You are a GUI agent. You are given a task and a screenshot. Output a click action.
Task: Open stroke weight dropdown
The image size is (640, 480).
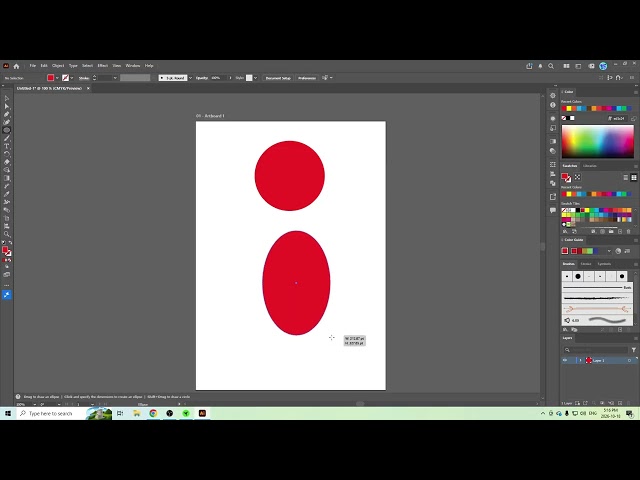coord(115,78)
